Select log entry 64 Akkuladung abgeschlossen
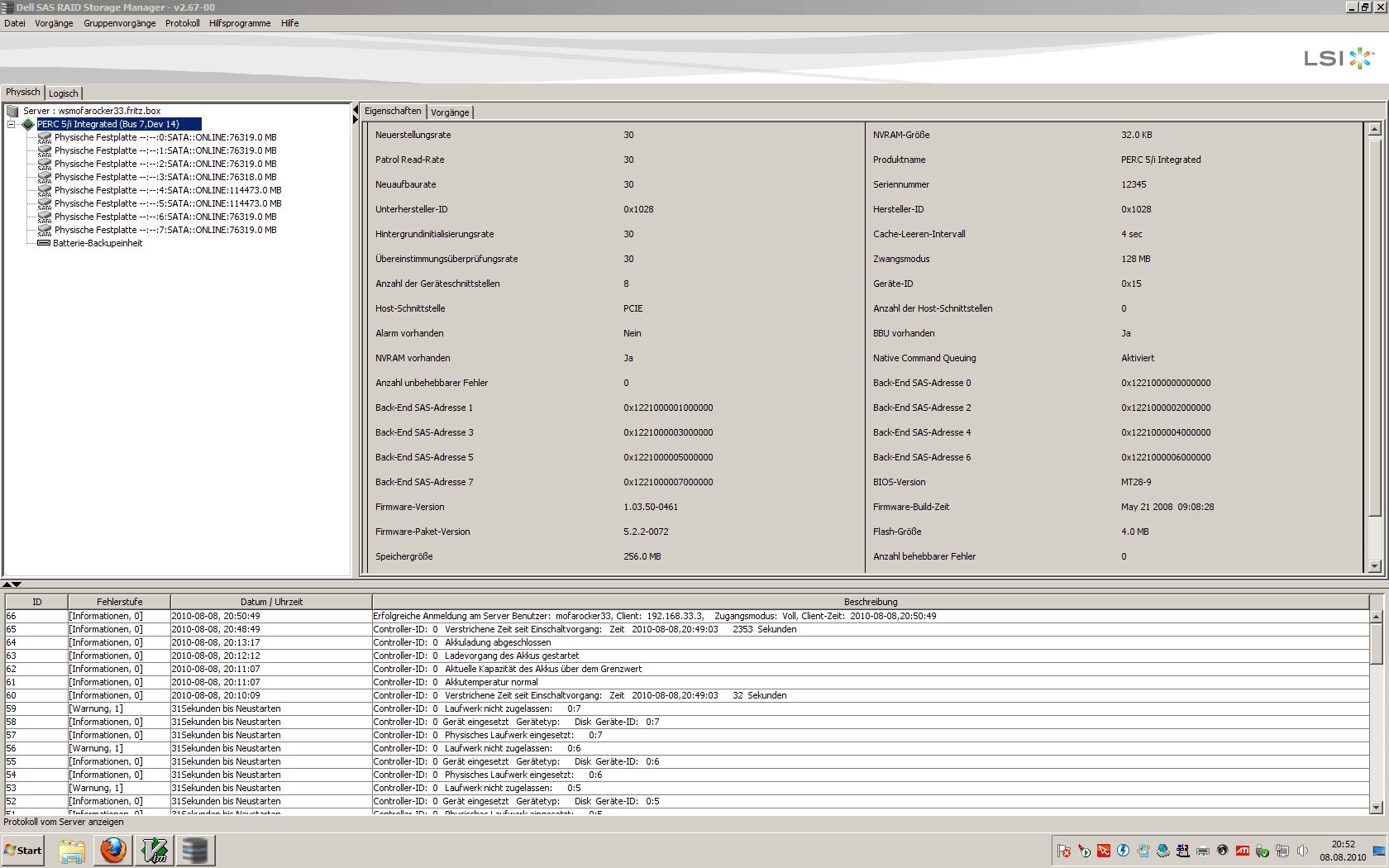The height and width of the screenshot is (868, 1389). point(687,642)
